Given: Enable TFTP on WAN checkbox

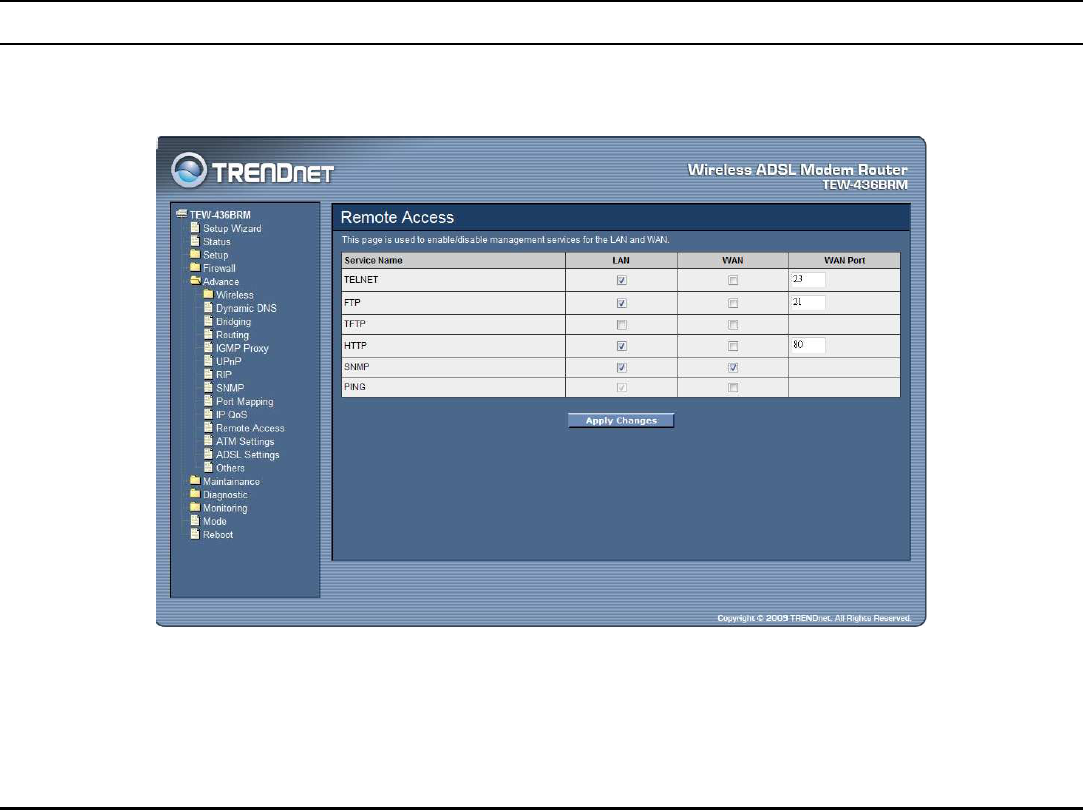Looking at the screenshot, I should tap(733, 325).
